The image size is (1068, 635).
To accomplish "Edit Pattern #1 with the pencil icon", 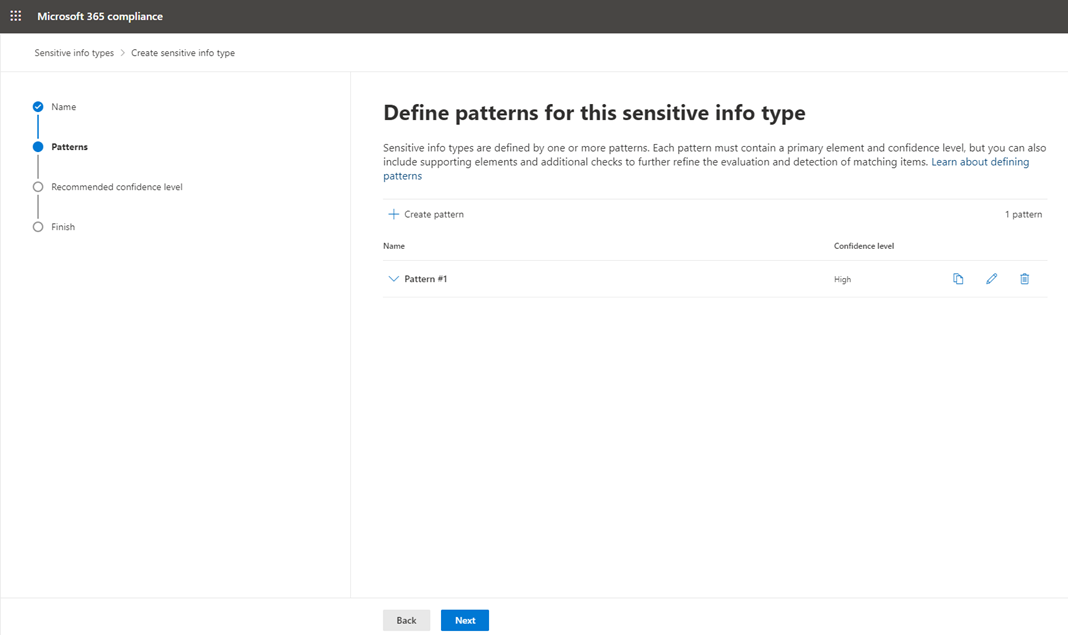I will pyautogui.click(x=992, y=279).
